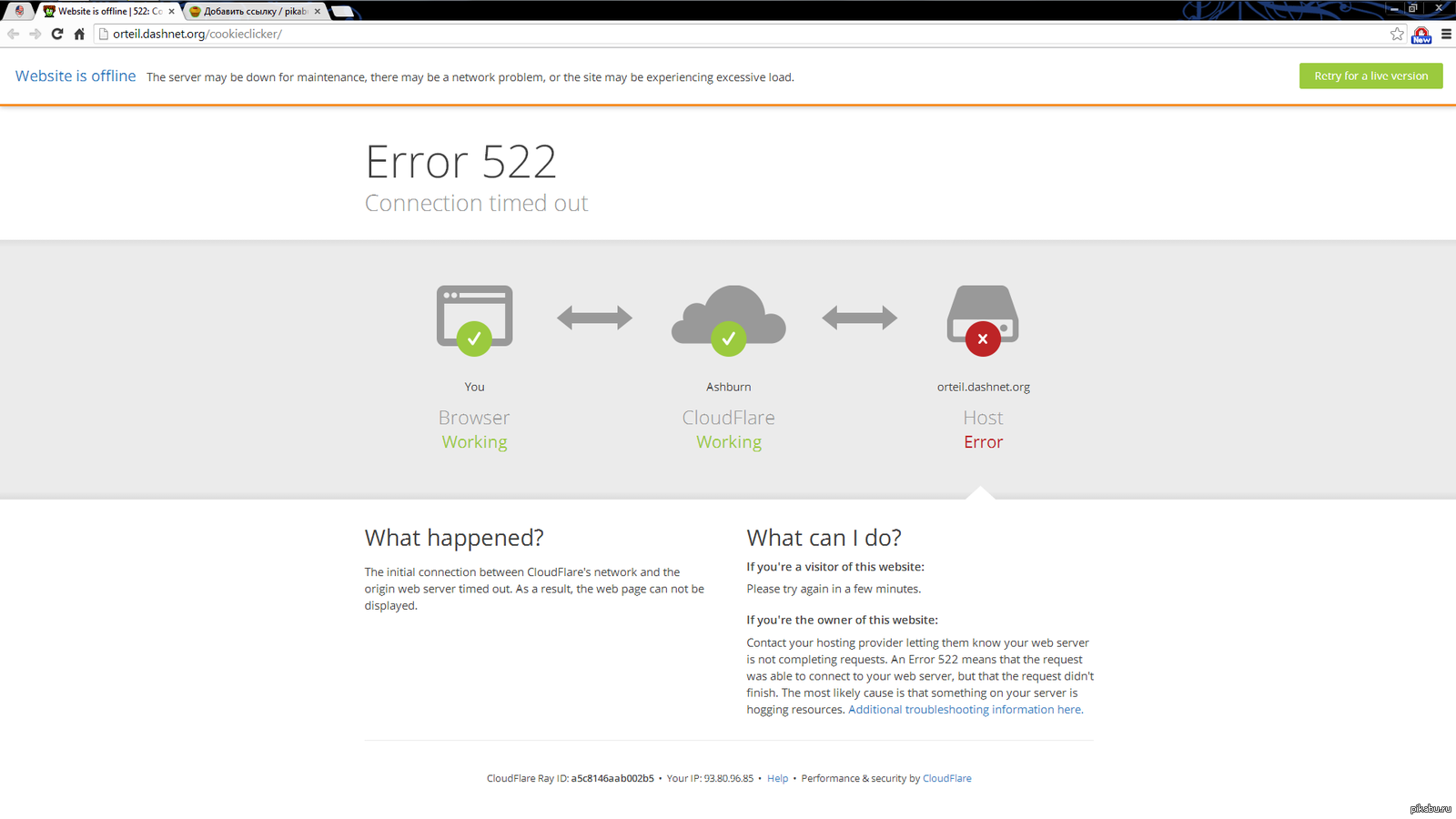The image size is (1456, 819).
Task: Go to the browser home page icon
Action: (x=79, y=34)
